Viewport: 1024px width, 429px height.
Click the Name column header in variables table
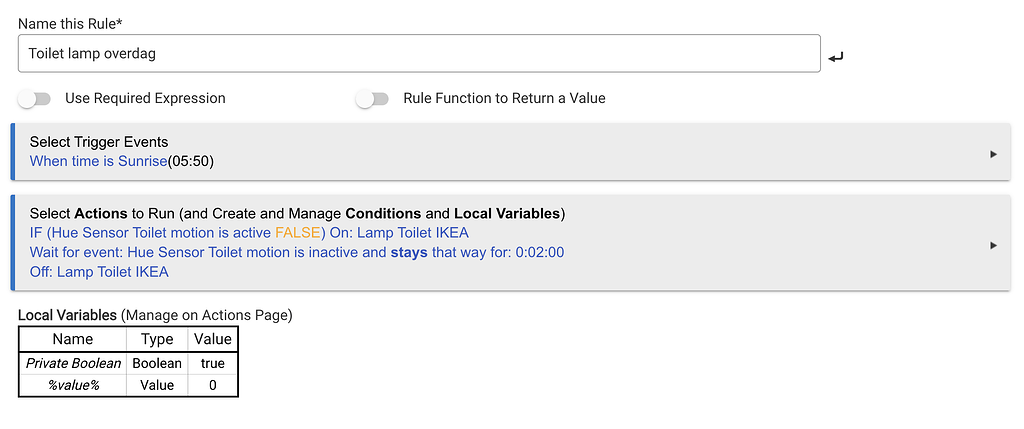tap(72, 339)
